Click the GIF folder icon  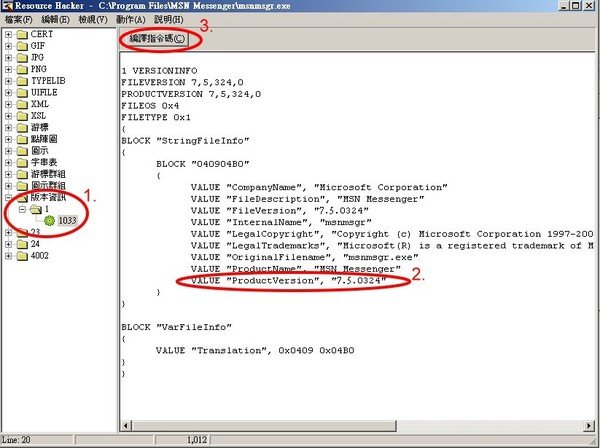[22, 46]
